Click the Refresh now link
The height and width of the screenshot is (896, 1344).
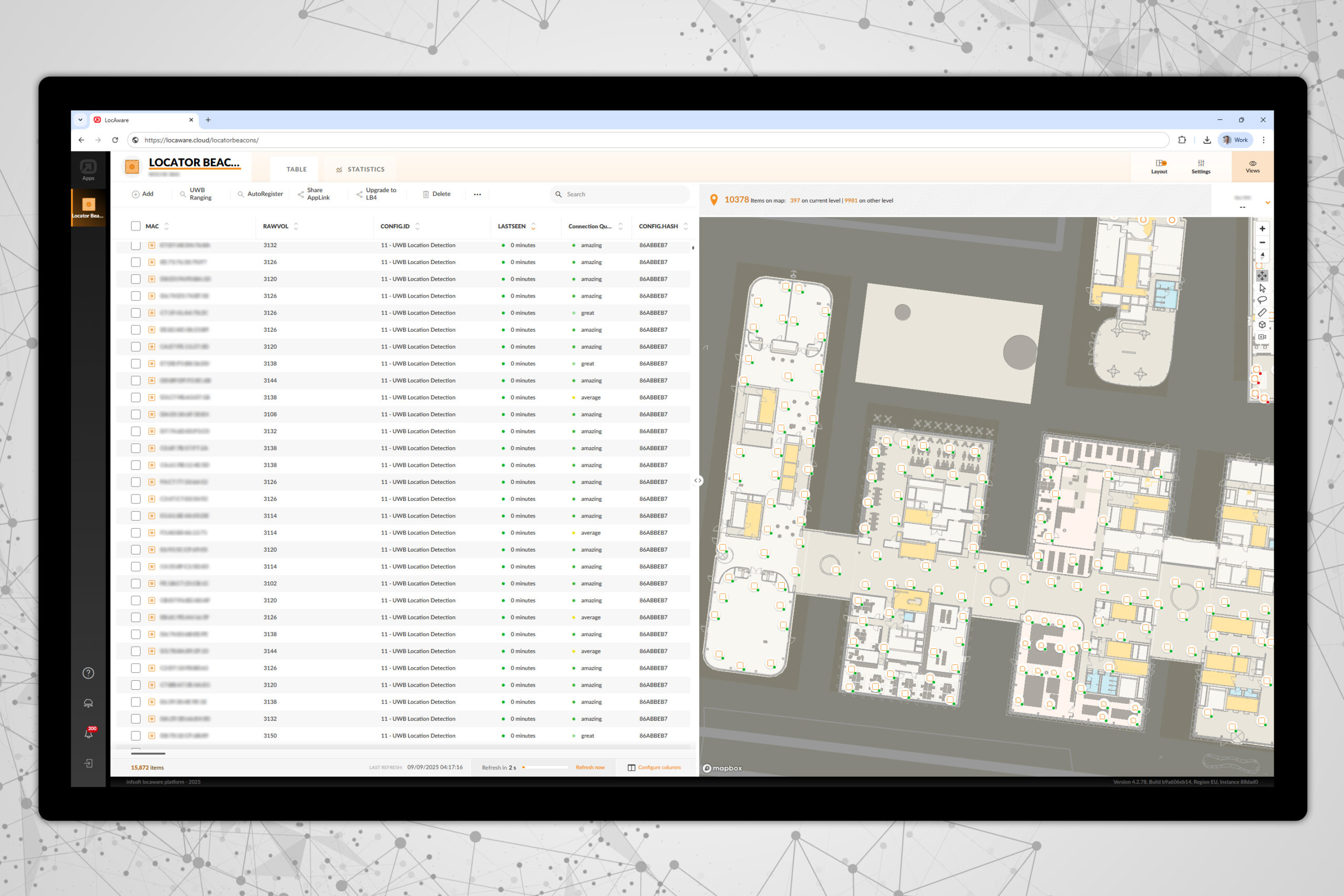point(590,767)
